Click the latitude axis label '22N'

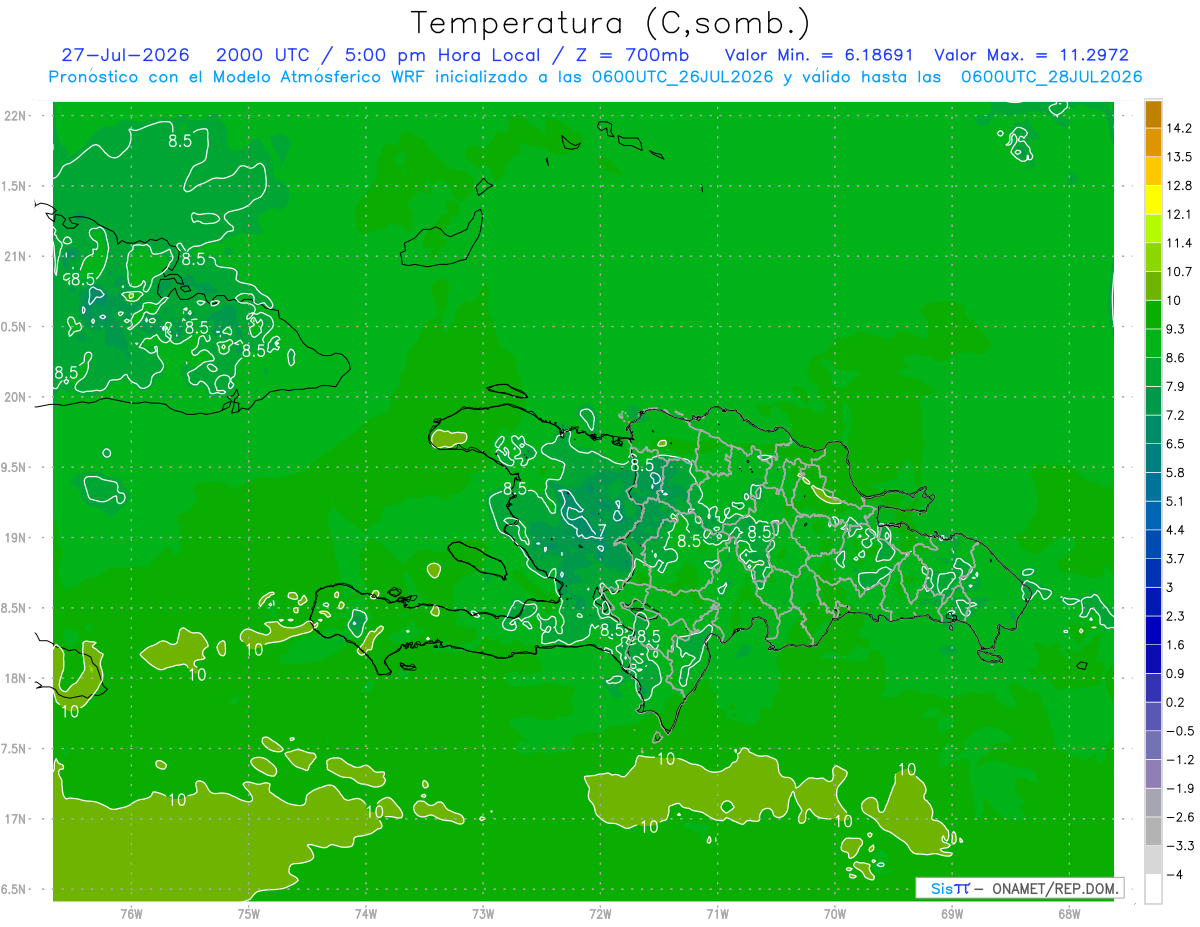pyautogui.click(x=15, y=116)
